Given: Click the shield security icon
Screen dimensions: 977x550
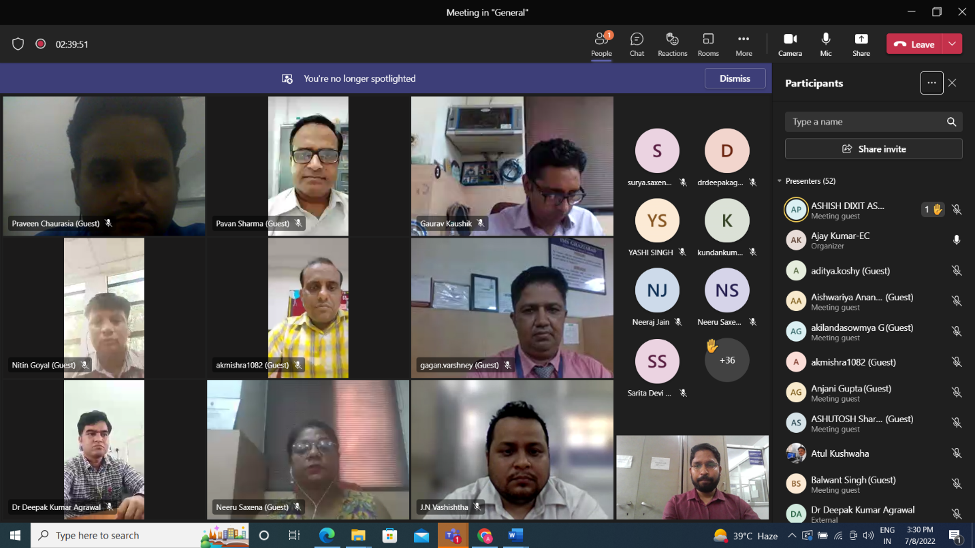Looking at the screenshot, I should click(x=18, y=44).
